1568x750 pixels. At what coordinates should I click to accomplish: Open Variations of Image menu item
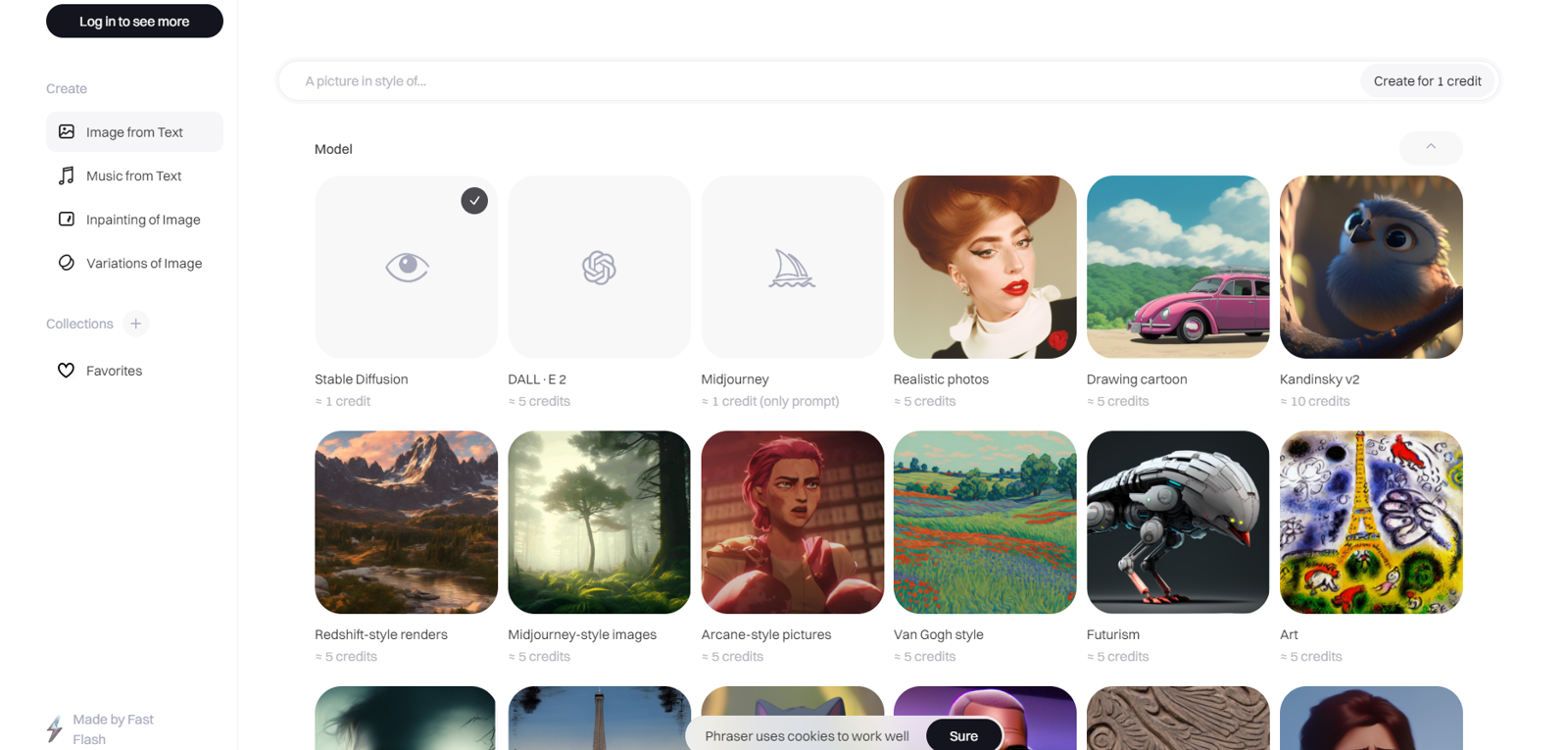click(134, 263)
